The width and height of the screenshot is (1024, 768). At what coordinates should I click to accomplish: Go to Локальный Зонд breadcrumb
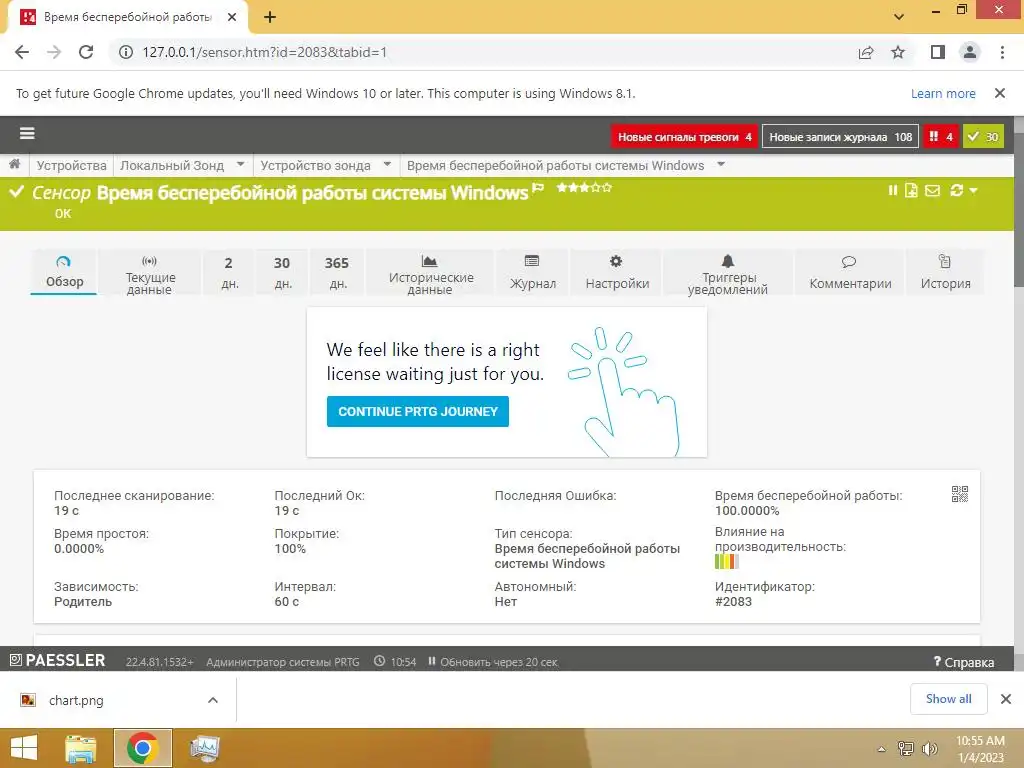coord(172,165)
